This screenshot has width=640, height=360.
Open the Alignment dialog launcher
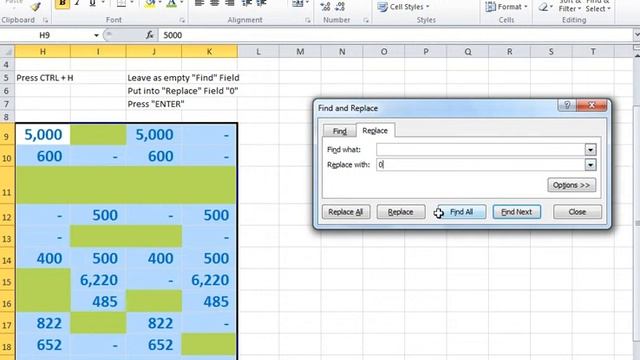[307, 20]
